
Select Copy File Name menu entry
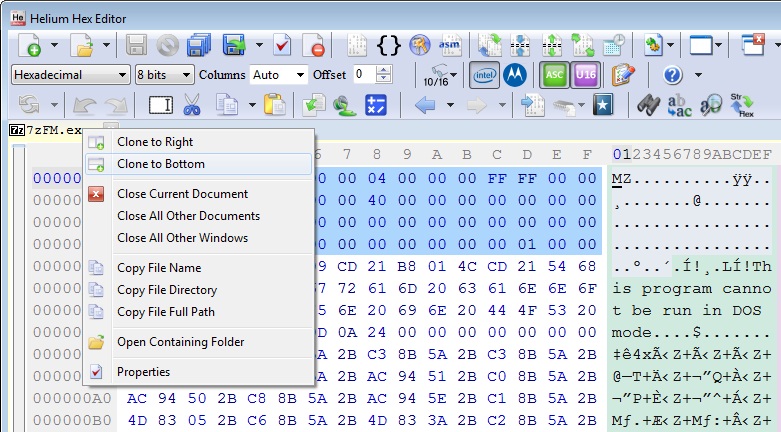click(199, 268)
